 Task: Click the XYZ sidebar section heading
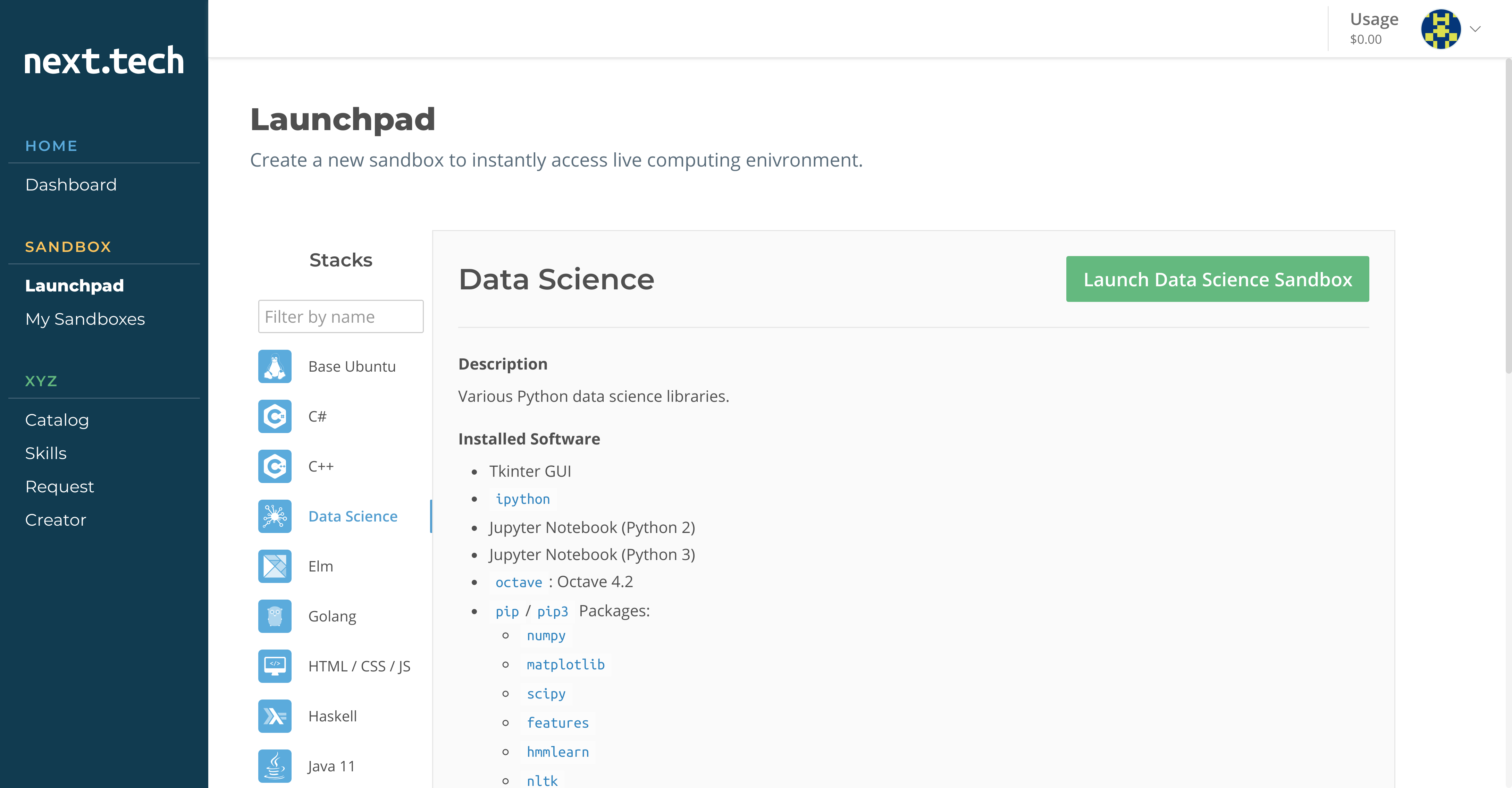click(41, 381)
